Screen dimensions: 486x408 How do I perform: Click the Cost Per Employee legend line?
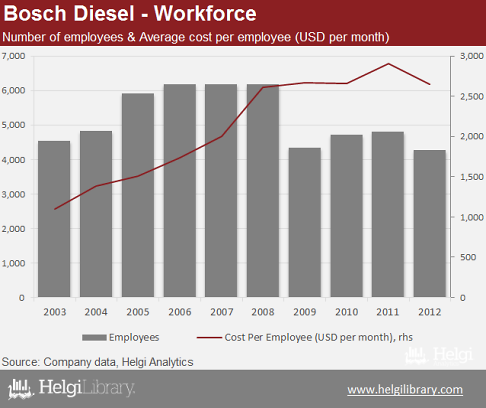209,338
